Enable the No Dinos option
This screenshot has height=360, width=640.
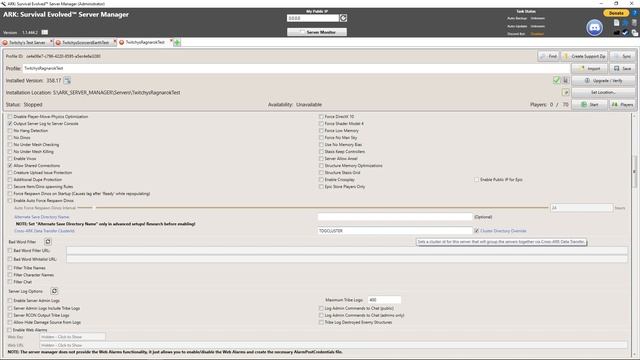point(10,138)
